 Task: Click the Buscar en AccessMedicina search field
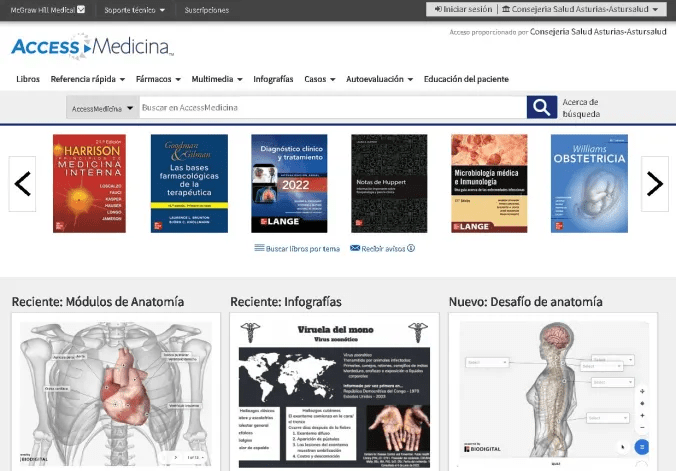coord(332,108)
